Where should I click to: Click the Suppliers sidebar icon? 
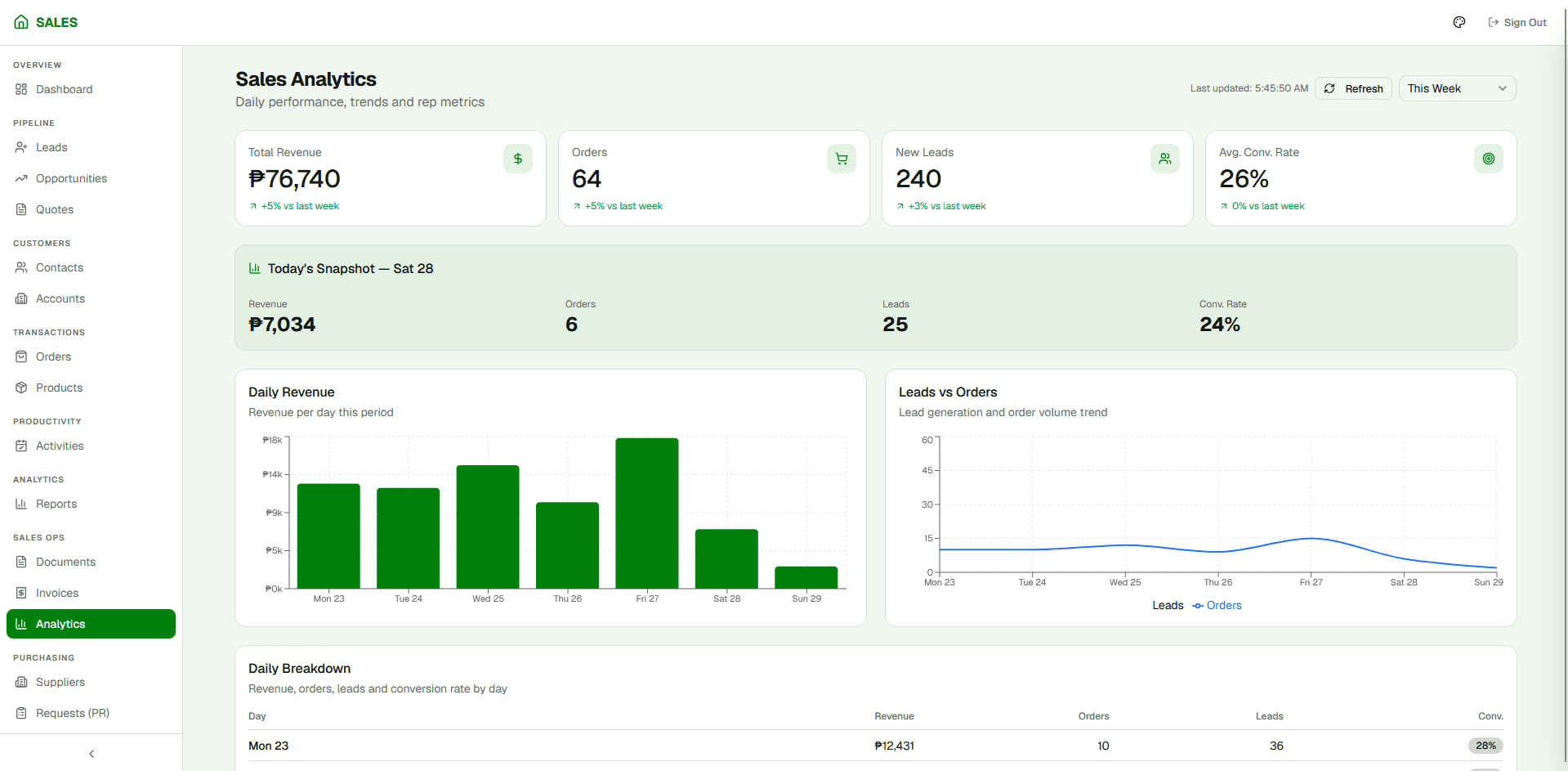(x=21, y=682)
